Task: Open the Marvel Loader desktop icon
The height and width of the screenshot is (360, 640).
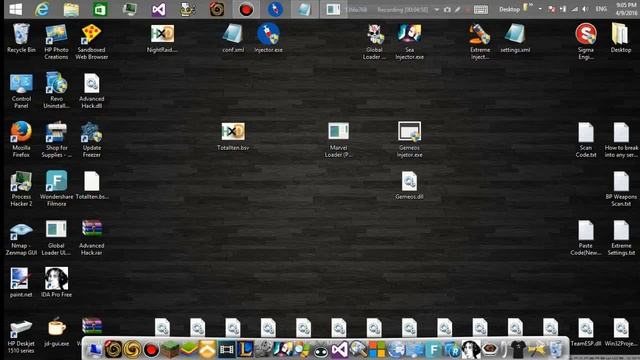Action: coord(338,140)
